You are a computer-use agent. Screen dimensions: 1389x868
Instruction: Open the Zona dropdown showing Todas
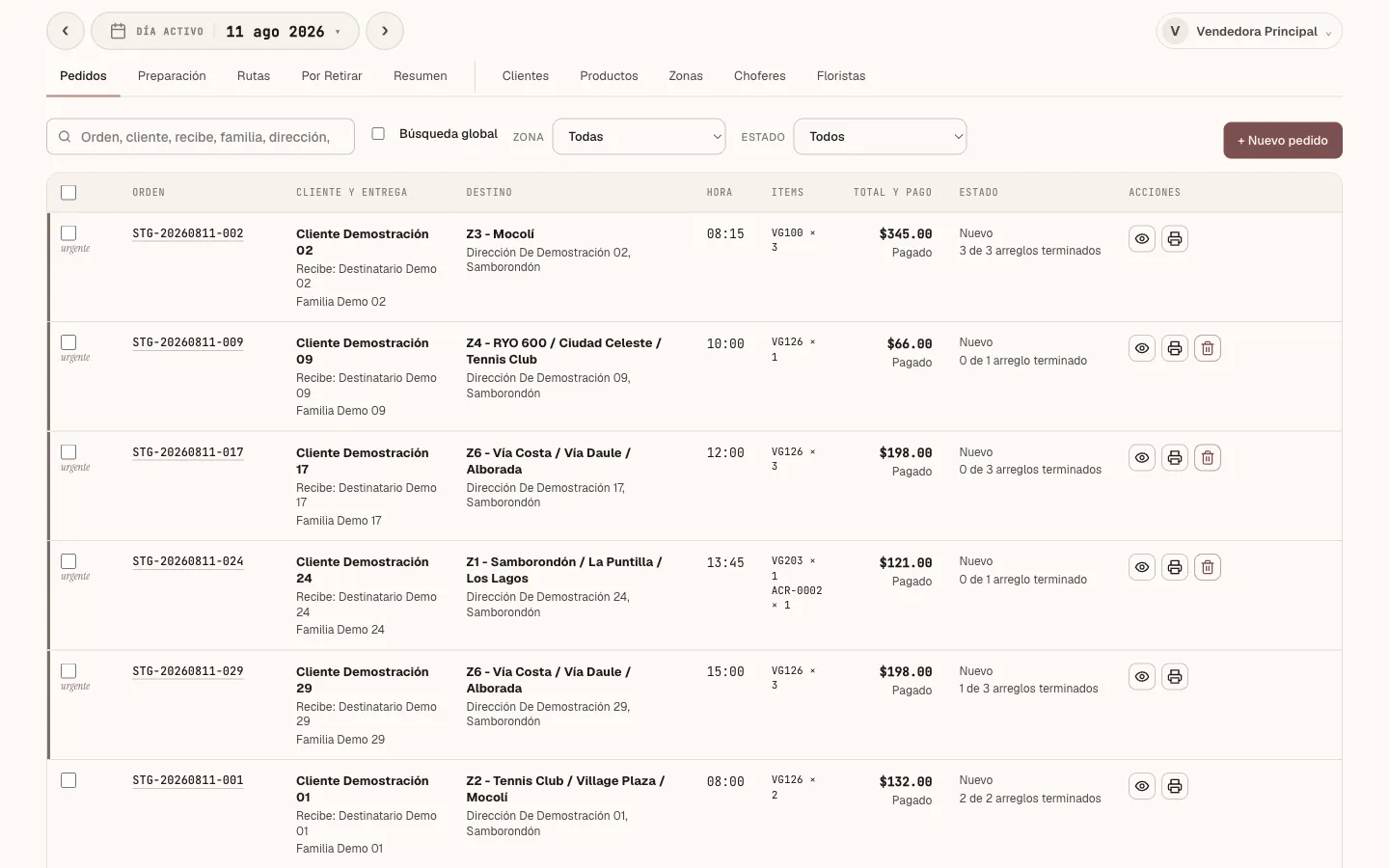click(x=640, y=137)
